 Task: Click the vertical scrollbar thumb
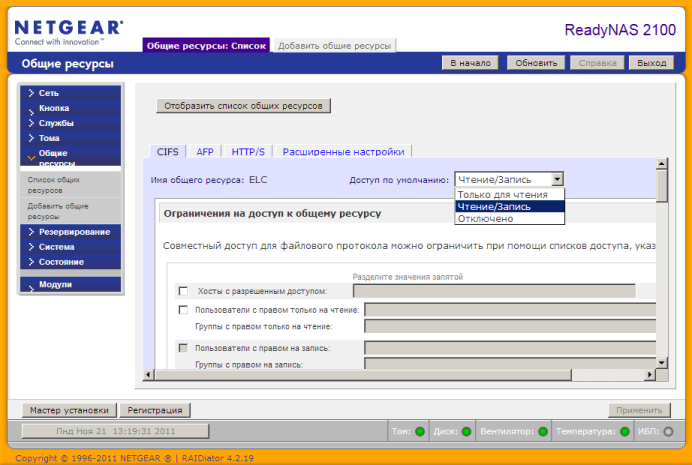[662, 186]
